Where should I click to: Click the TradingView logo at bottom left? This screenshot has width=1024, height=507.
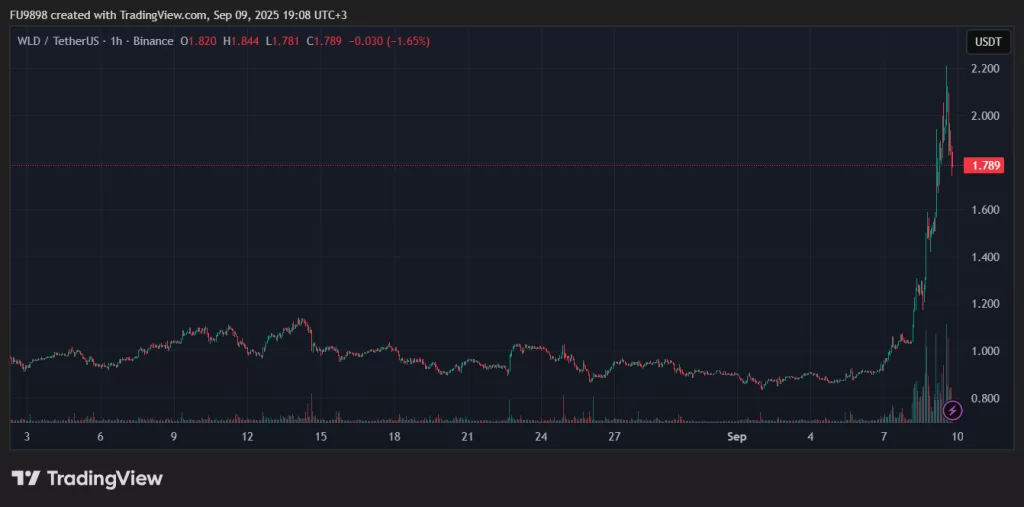pos(86,479)
